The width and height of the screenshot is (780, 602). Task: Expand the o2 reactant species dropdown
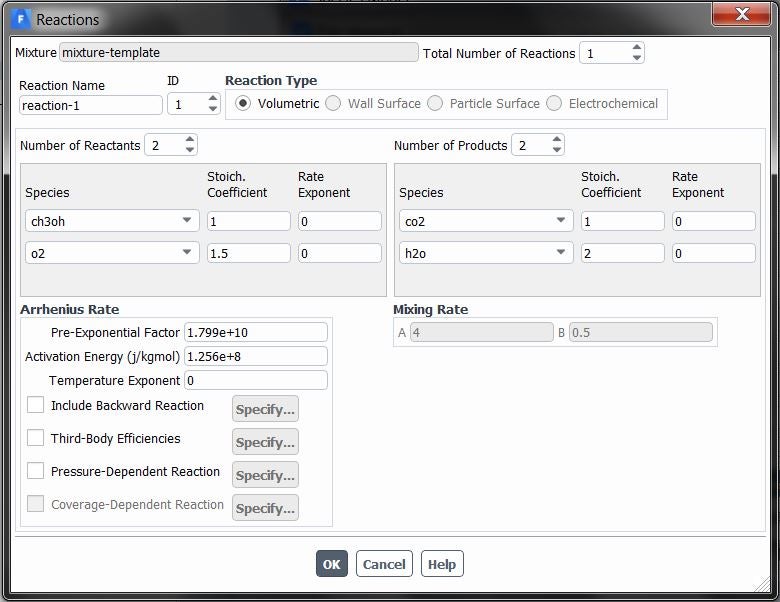pyautogui.click(x=187, y=253)
